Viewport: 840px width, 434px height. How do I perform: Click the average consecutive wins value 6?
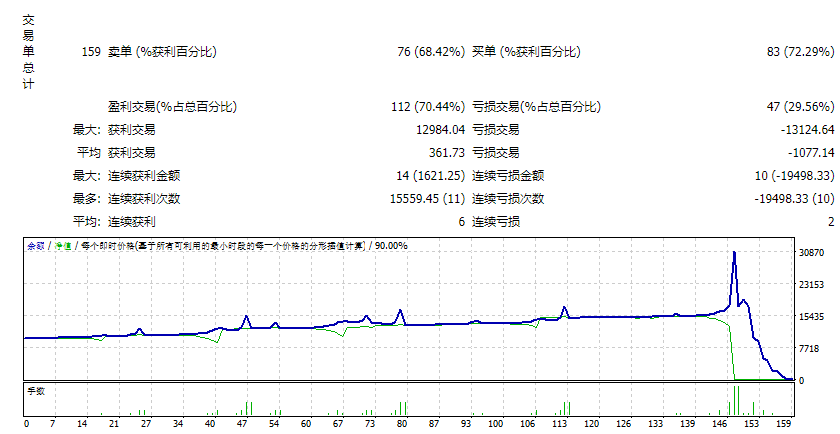pos(461,222)
